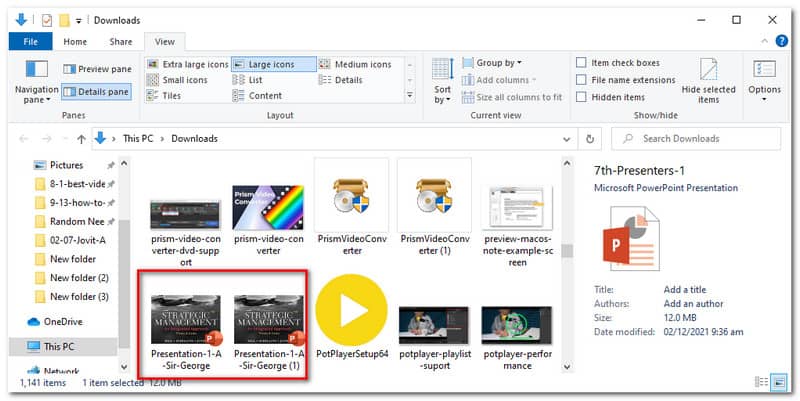The width and height of the screenshot is (800, 401).
Task: Click This PC in address bar
Action: point(138,138)
